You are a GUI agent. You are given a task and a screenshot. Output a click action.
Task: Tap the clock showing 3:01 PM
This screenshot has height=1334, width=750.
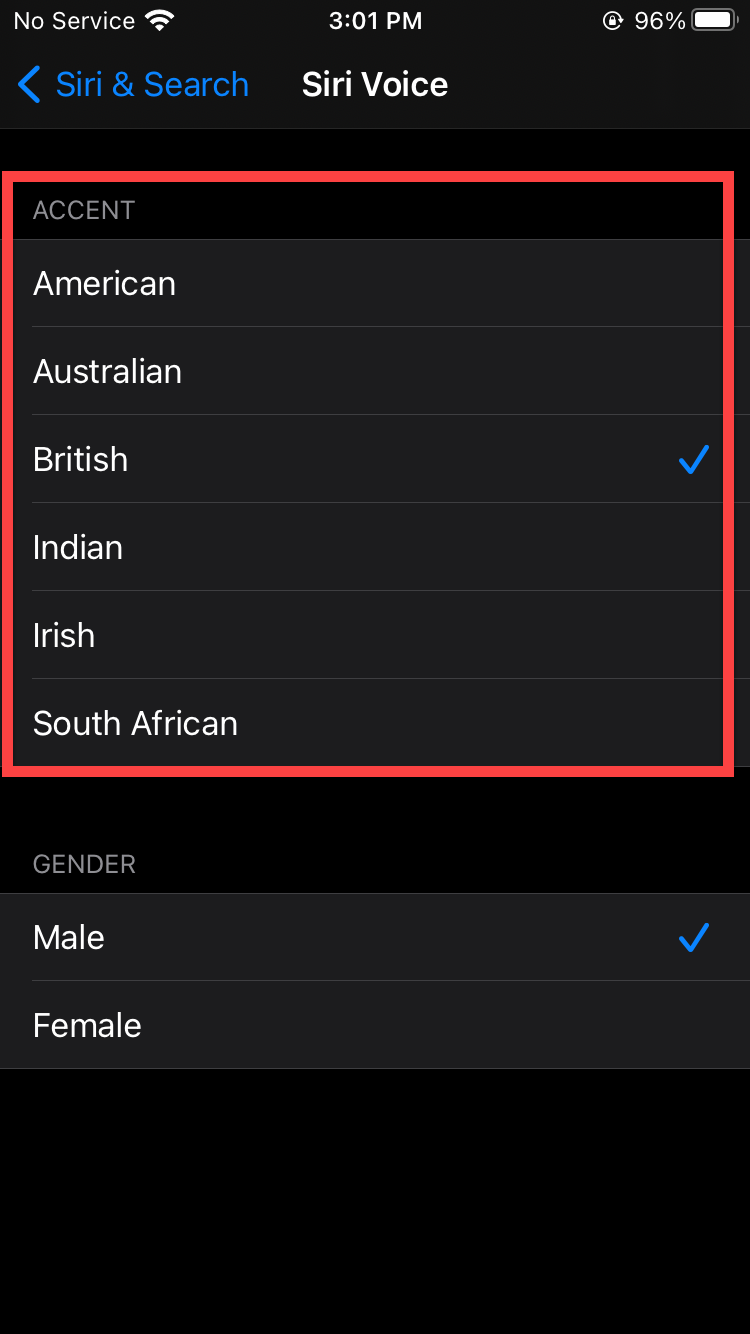pyautogui.click(x=375, y=20)
